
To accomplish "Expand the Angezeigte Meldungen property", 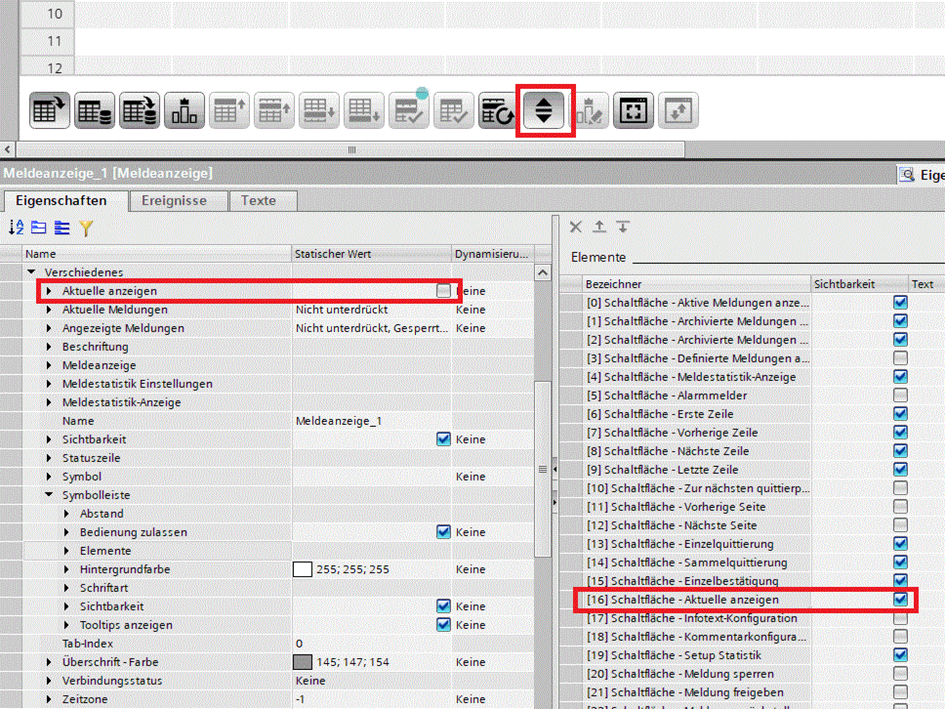I will (49, 328).
